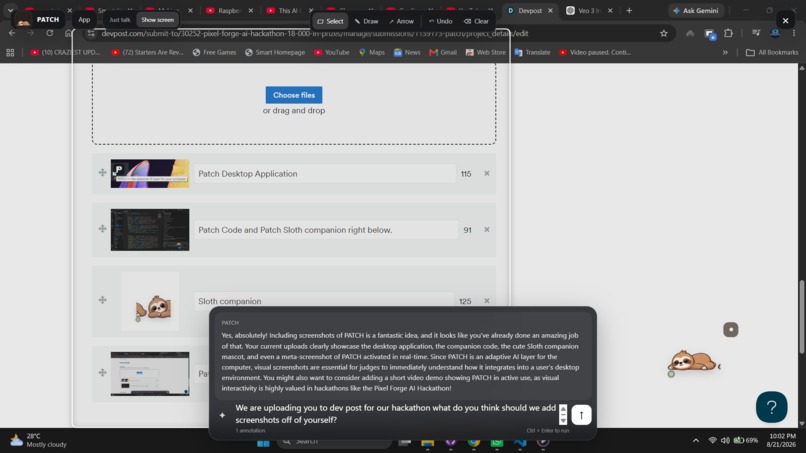Click the sparkle icon beside the prompt
This screenshot has height=453, width=806.
pyautogui.click(x=222, y=414)
